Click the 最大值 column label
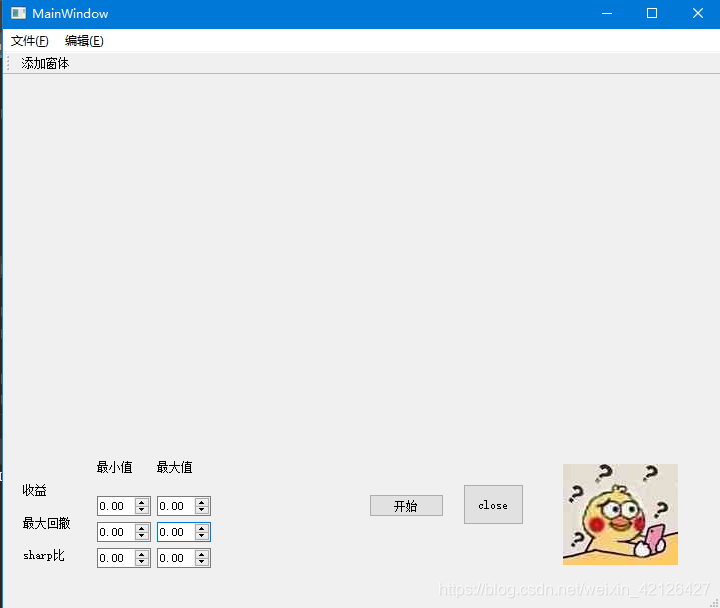The height and width of the screenshot is (608, 720). click(x=174, y=467)
